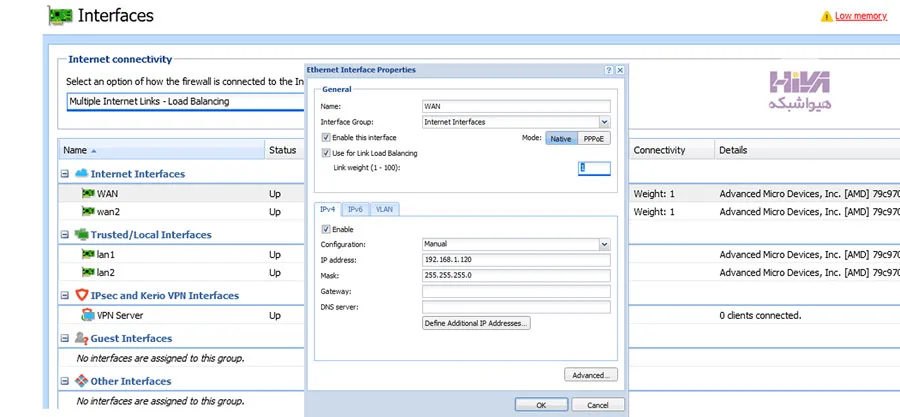900x417 pixels.
Task: Open the IPv4 Configuration dropdown
Action: tap(604, 244)
